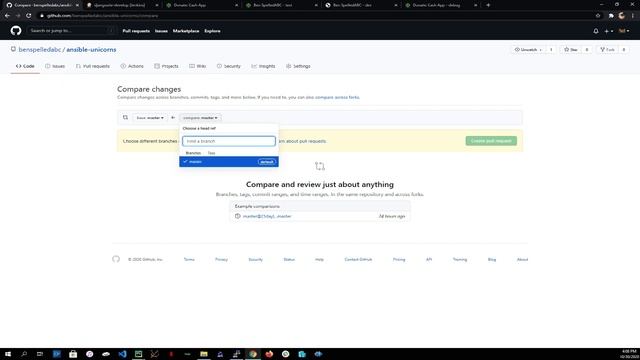
Task: Open the stargazers count next to Star
Action: pos(587,49)
